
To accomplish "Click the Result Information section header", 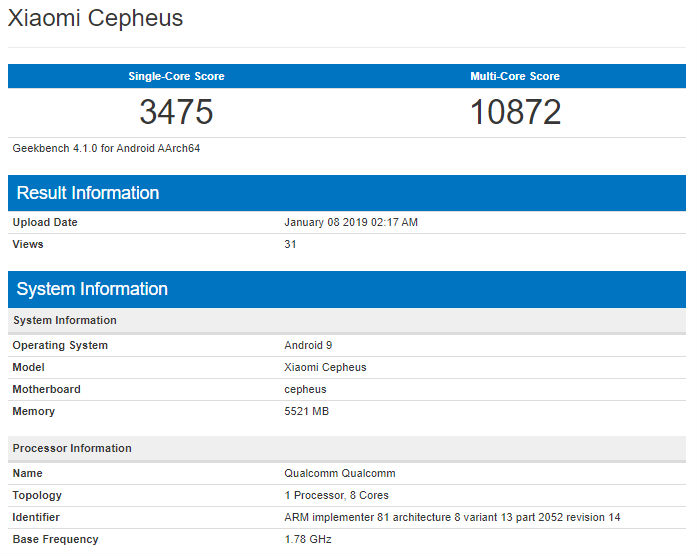I will tap(347, 193).
